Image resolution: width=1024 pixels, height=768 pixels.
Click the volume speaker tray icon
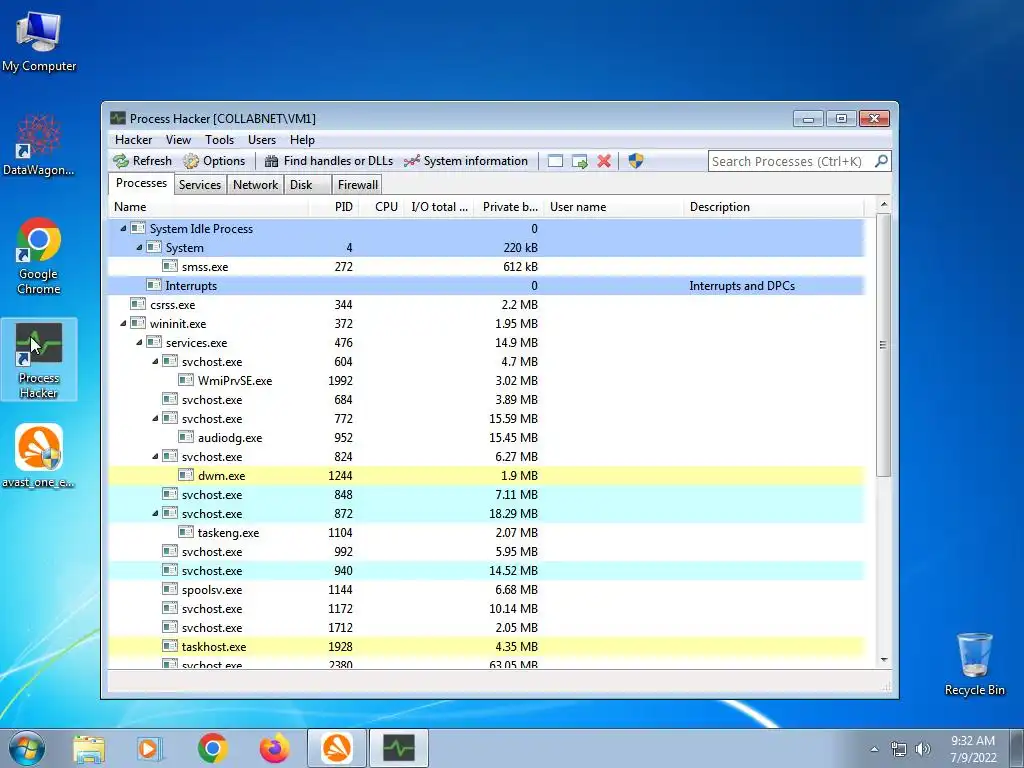click(923, 749)
